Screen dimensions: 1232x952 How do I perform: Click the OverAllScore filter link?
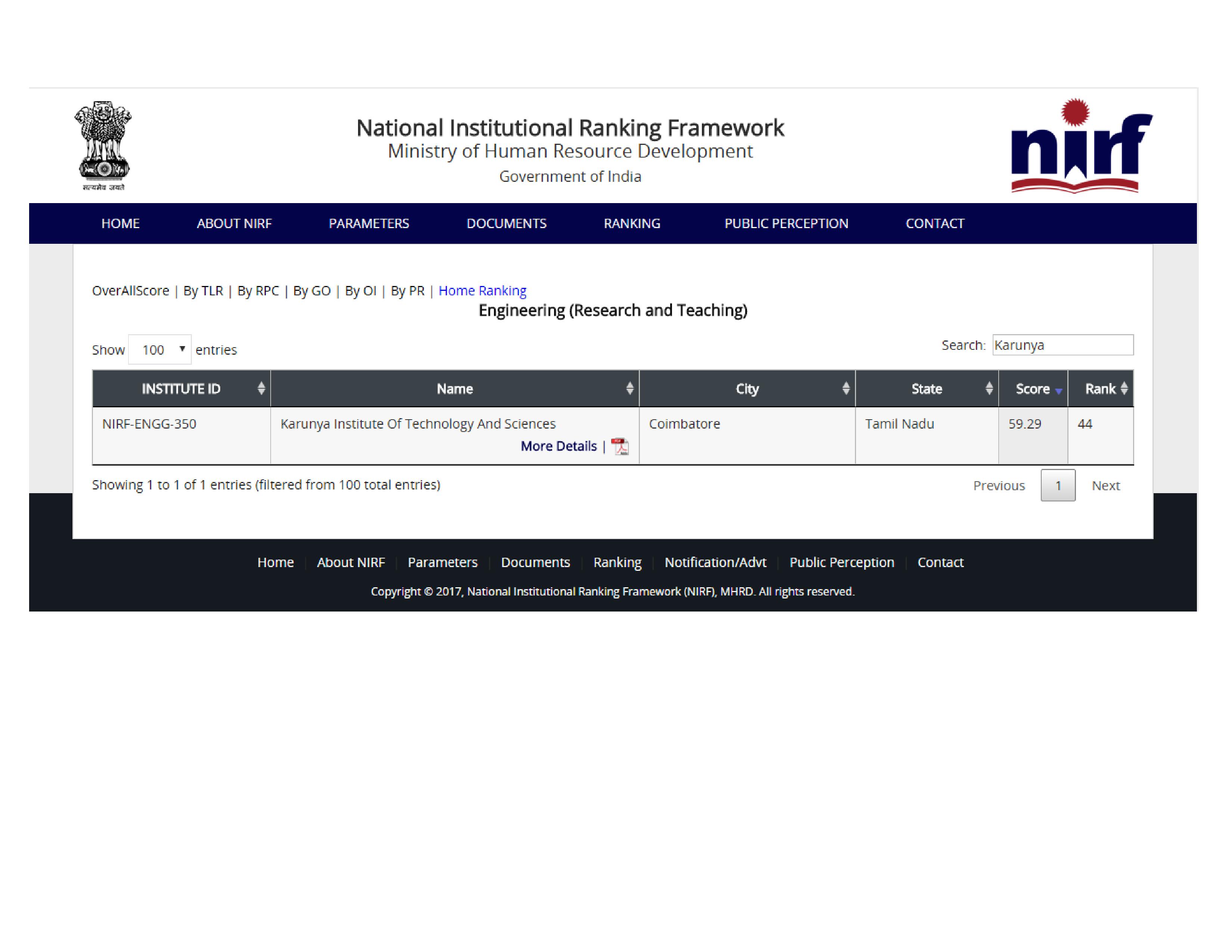130,290
